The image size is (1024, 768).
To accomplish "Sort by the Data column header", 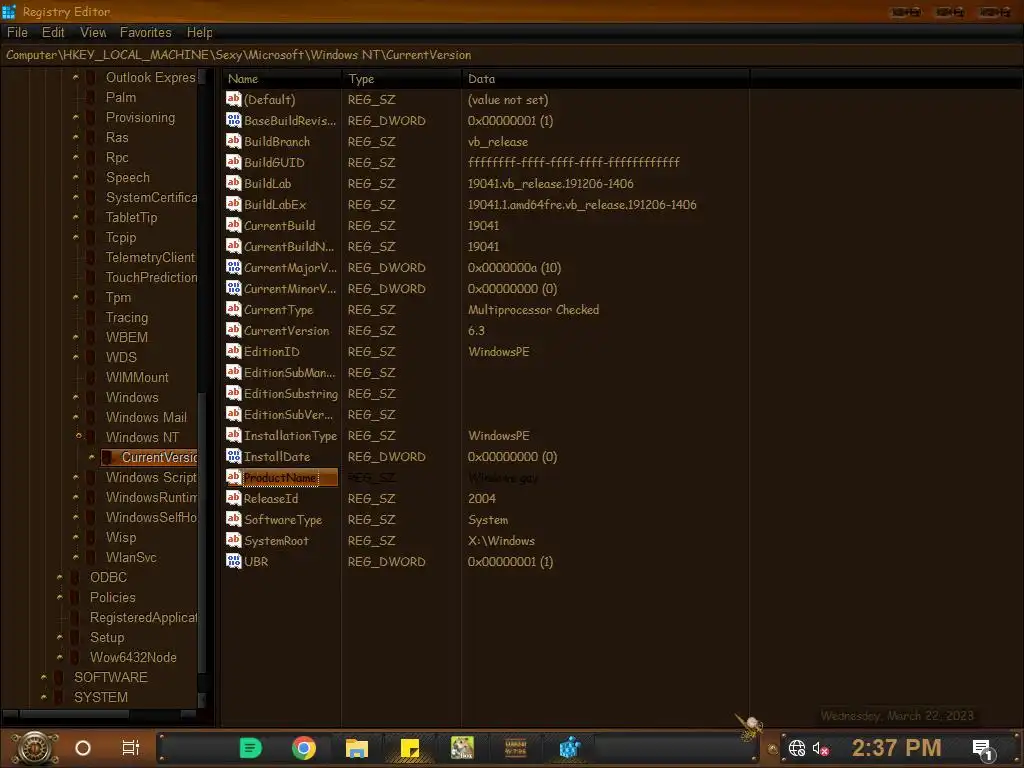I will point(605,78).
